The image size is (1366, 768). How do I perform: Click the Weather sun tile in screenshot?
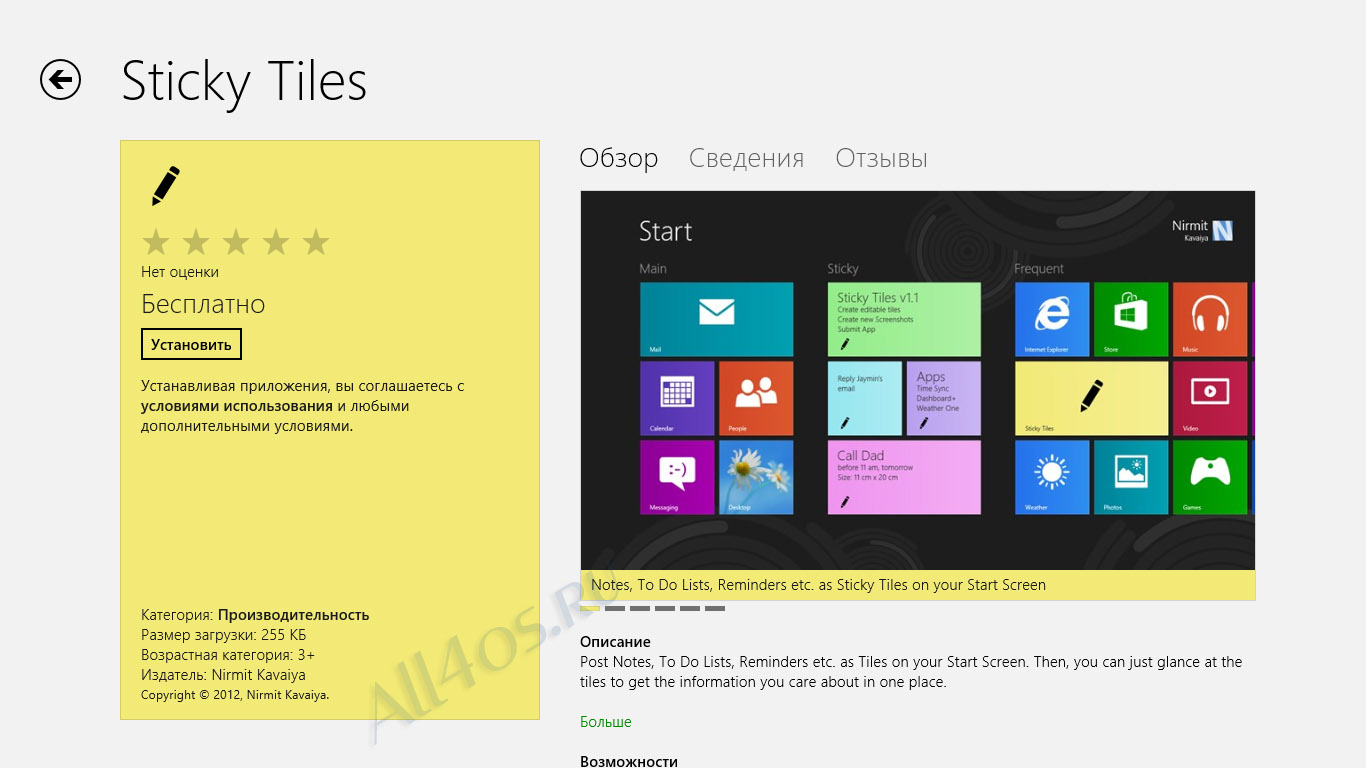pyautogui.click(x=1052, y=477)
